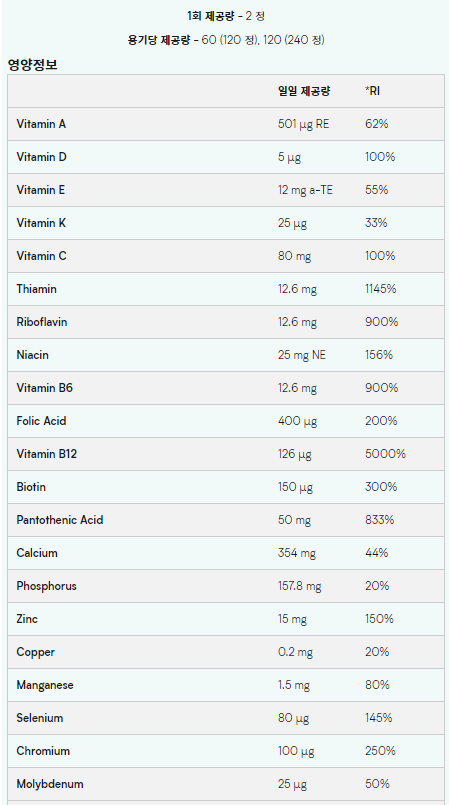Select the Niacin 25 mg NE value
This screenshot has height=805, width=449.
tap(301, 355)
